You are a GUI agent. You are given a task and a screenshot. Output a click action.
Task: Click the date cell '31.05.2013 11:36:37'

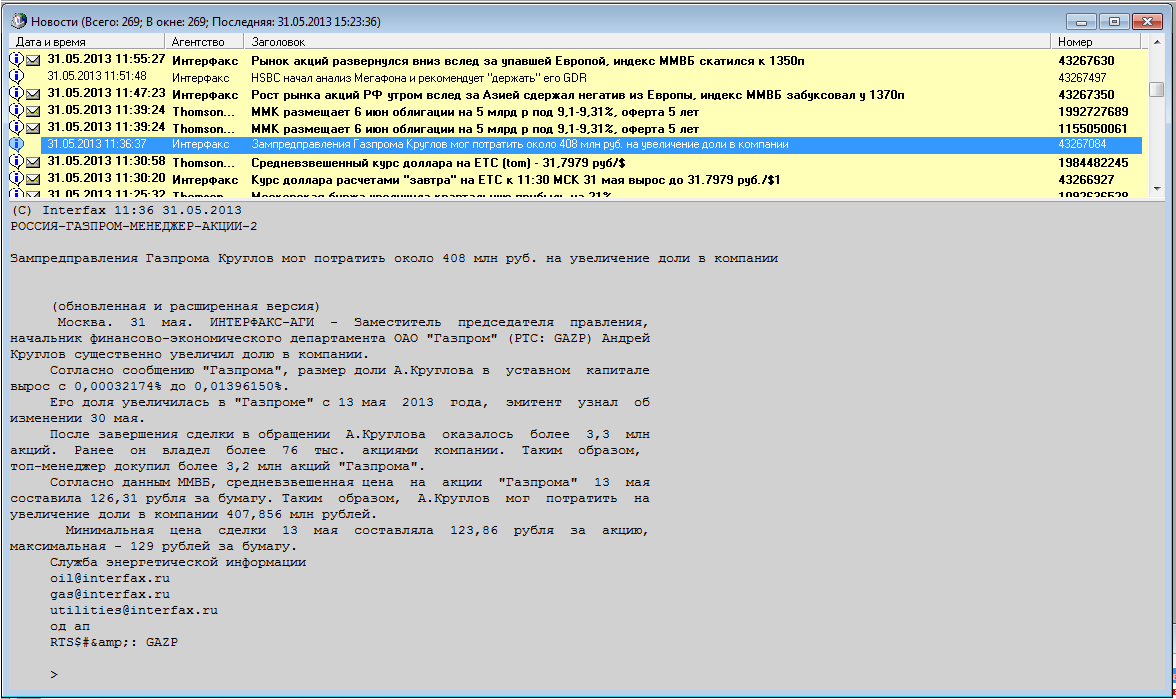(97, 144)
